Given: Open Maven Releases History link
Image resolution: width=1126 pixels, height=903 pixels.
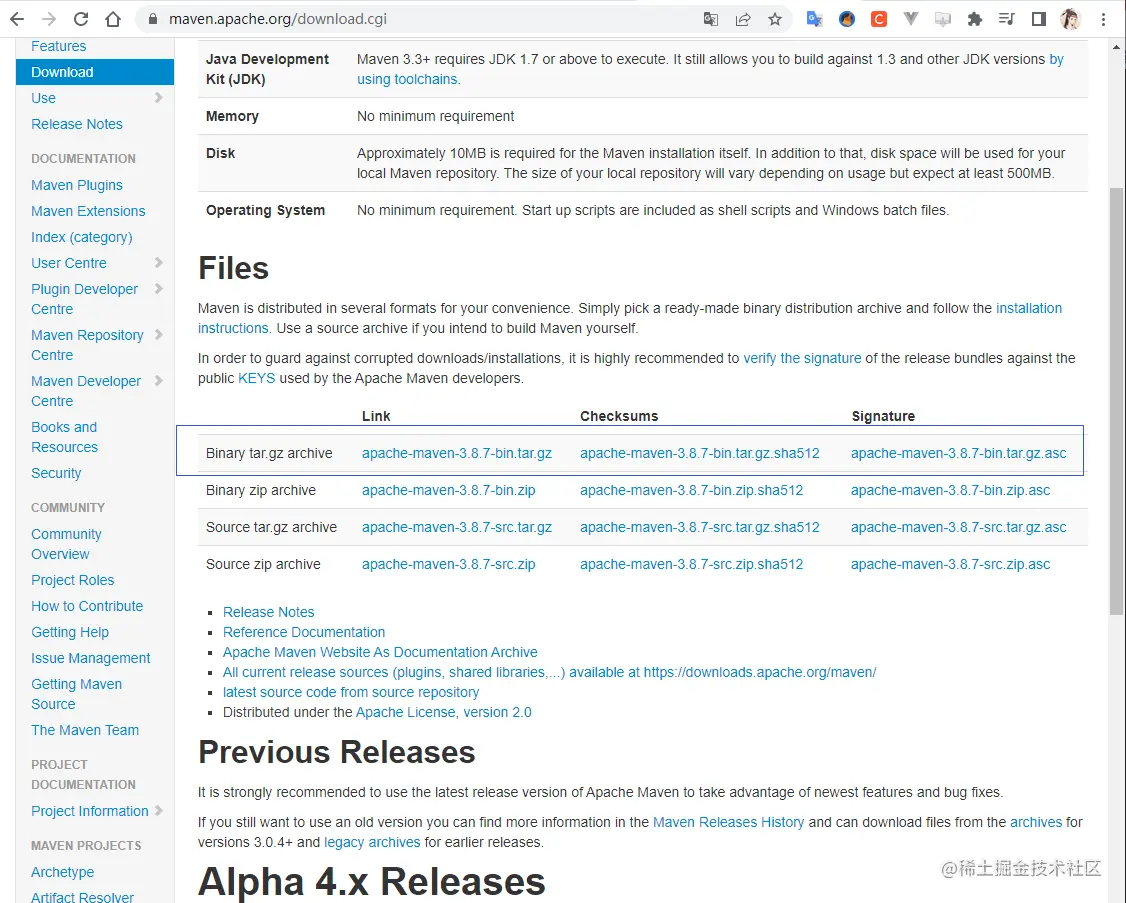Looking at the screenshot, I should [728, 822].
